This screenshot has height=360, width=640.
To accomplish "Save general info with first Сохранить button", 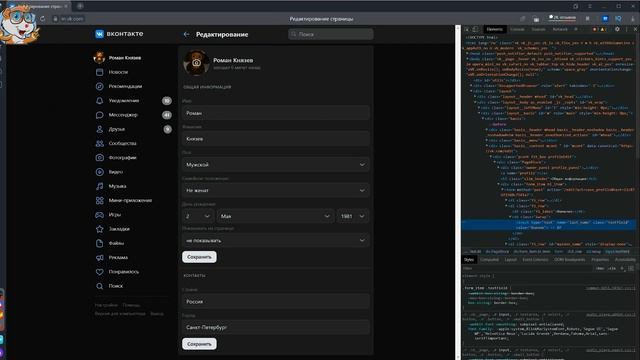I will click(199, 257).
